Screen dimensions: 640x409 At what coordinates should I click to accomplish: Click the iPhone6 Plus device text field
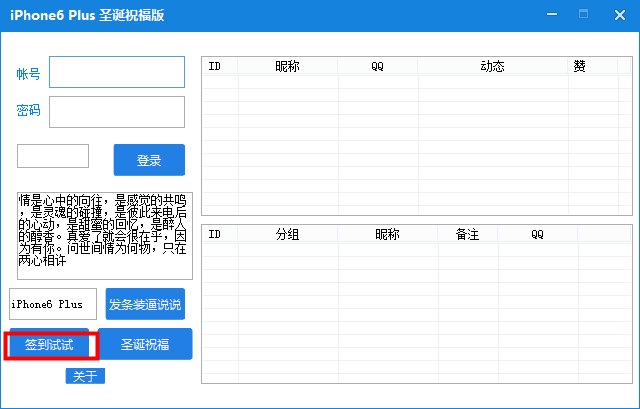[x=53, y=304]
